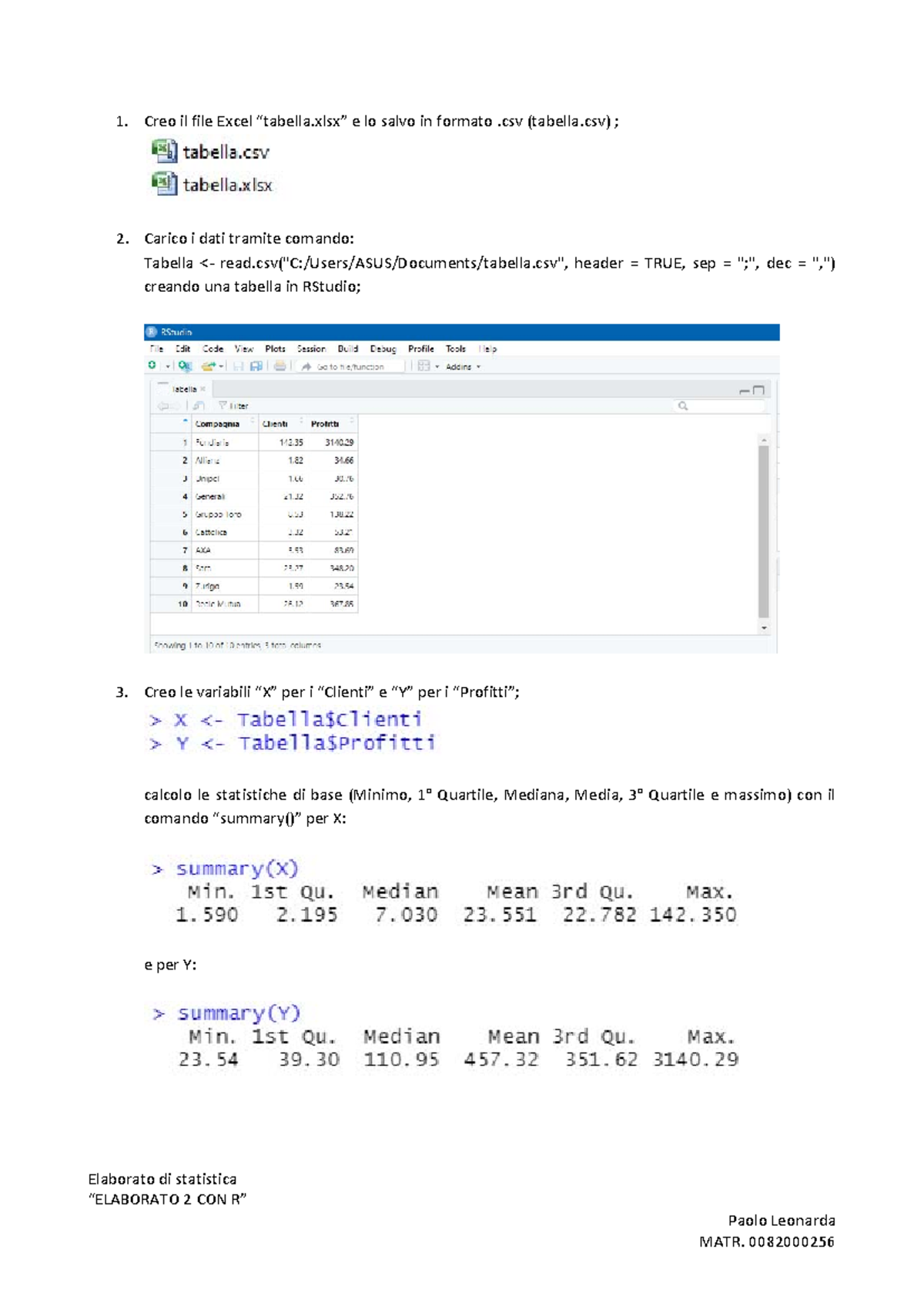This screenshot has width=924, height=1306.
Task: Click the create a project icon
Action: [185, 366]
